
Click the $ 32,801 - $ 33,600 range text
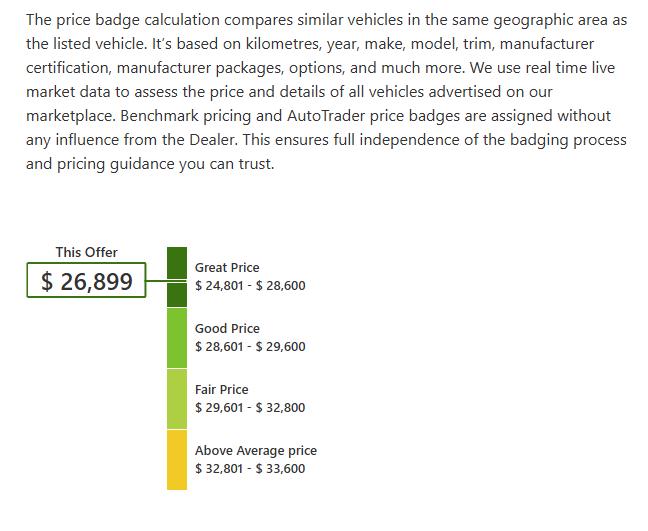[x=250, y=469]
